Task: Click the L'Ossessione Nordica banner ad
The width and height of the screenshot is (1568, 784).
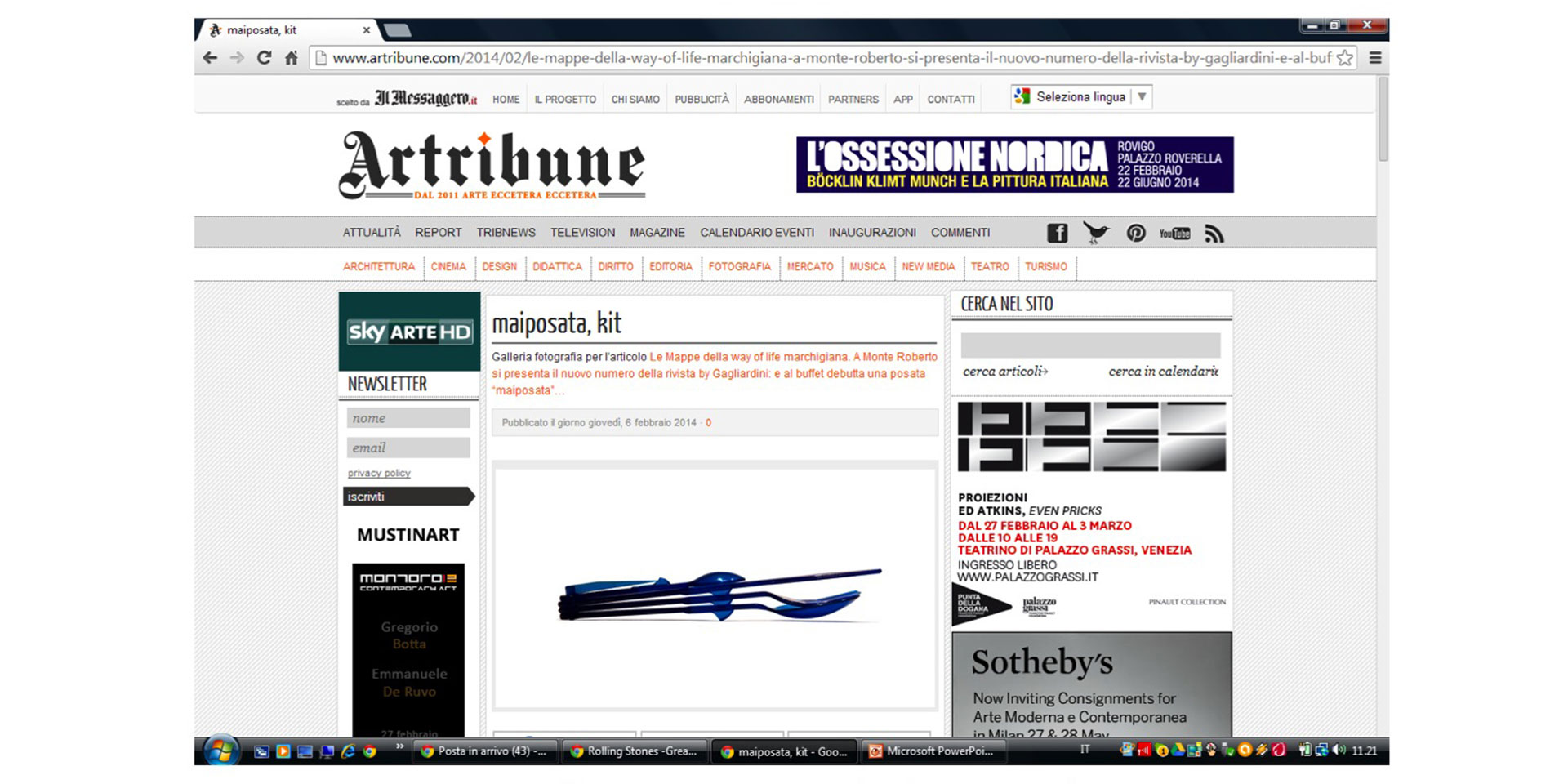Action: [x=1015, y=165]
